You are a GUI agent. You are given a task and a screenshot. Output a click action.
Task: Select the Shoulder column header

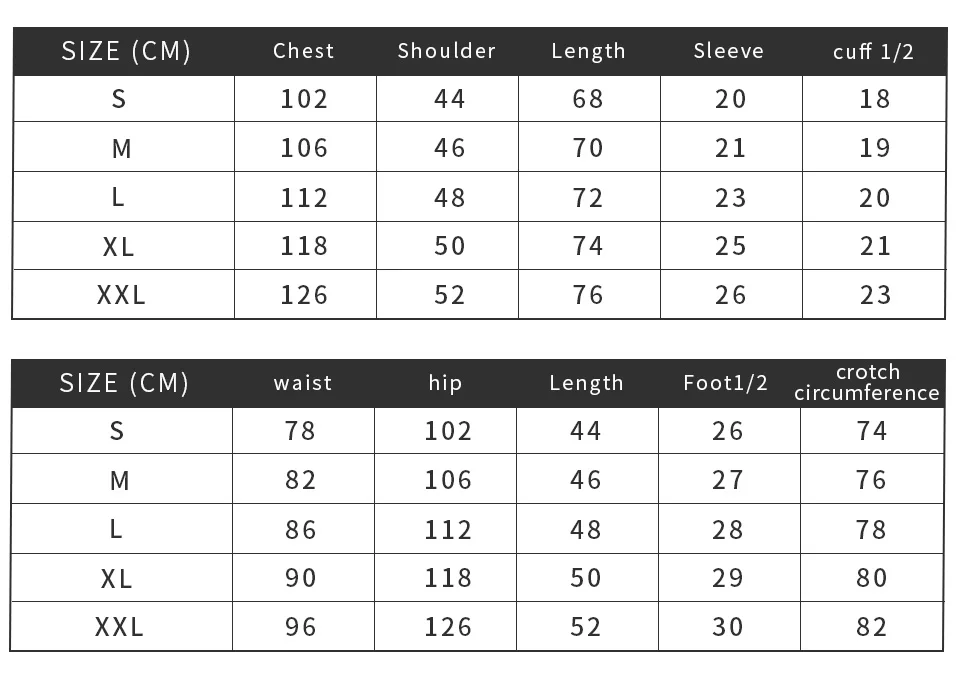pyautogui.click(x=446, y=51)
